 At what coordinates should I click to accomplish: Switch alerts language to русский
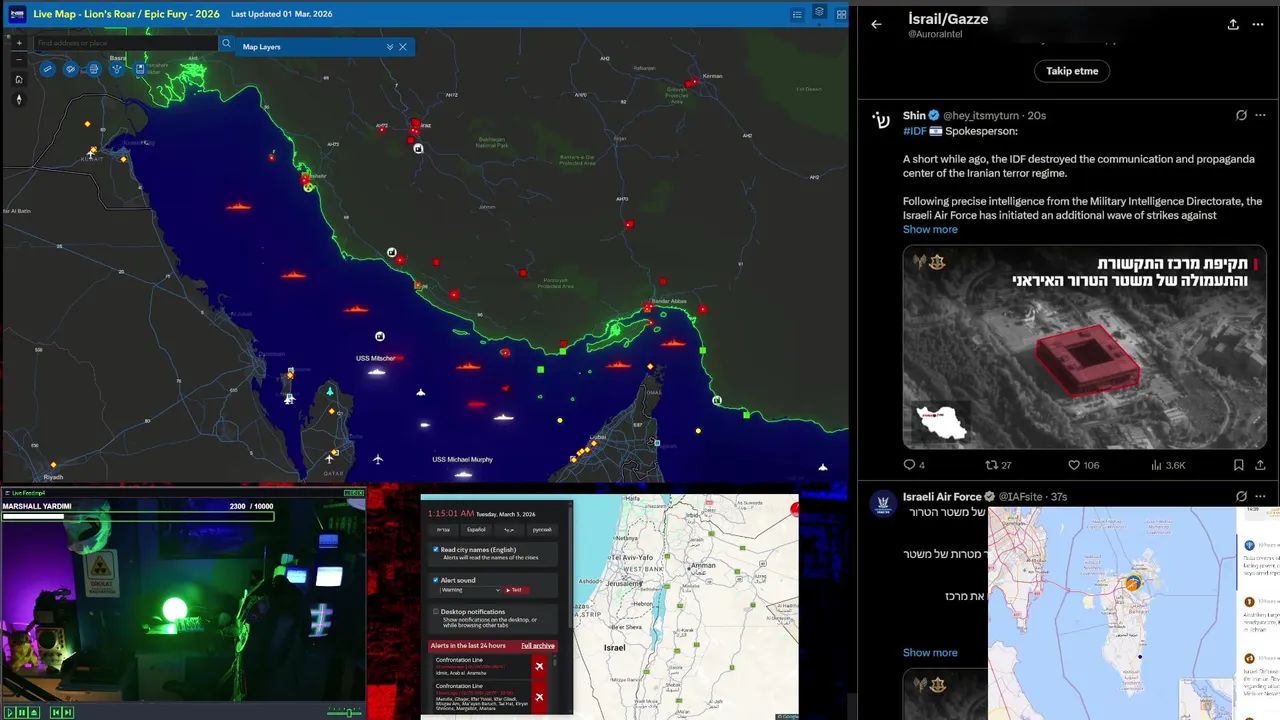click(x=541, y=529)
